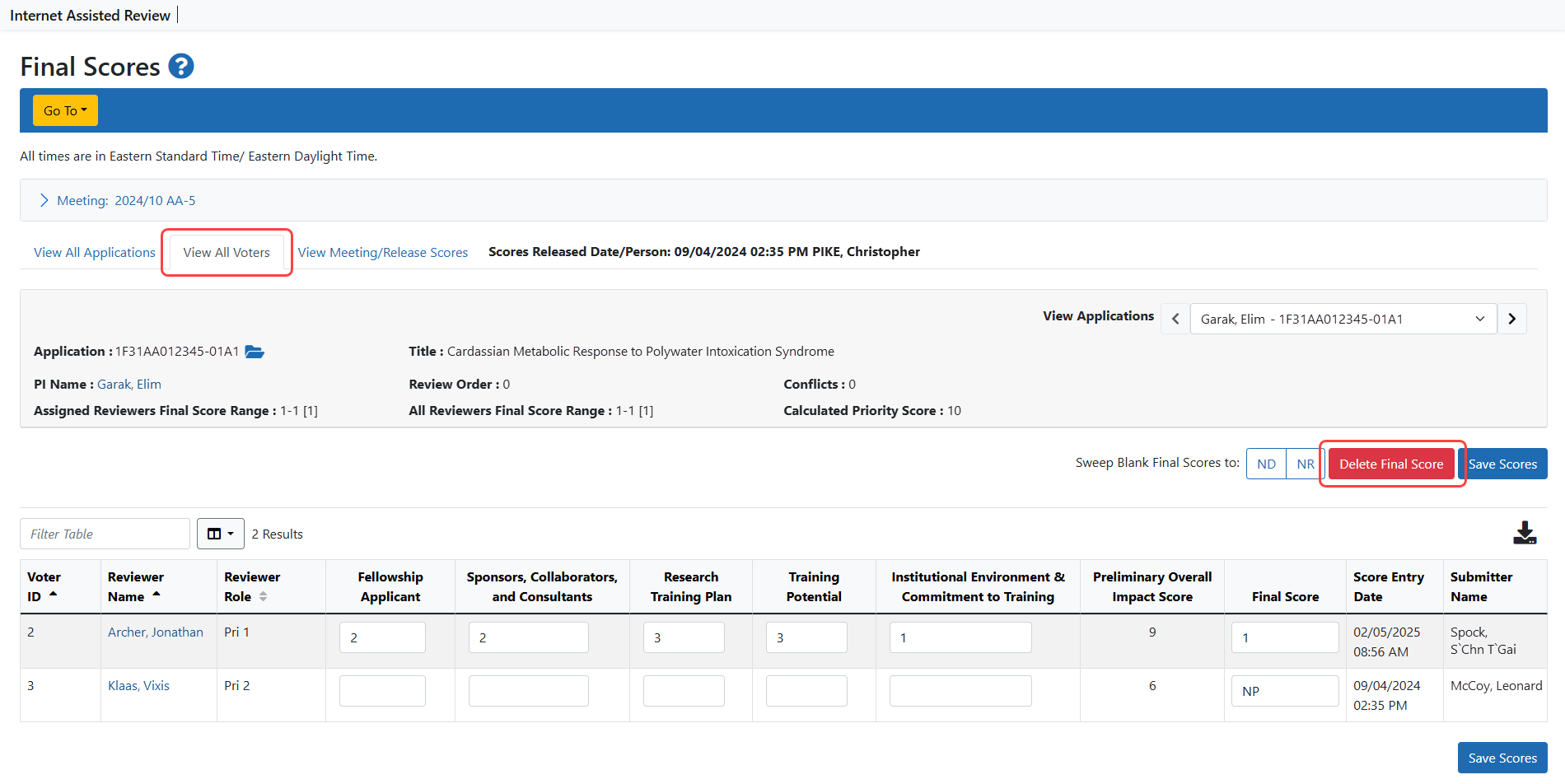Switch to View All Applications tab
This screenshot has height=784, width=1565.
click(95, 252)
